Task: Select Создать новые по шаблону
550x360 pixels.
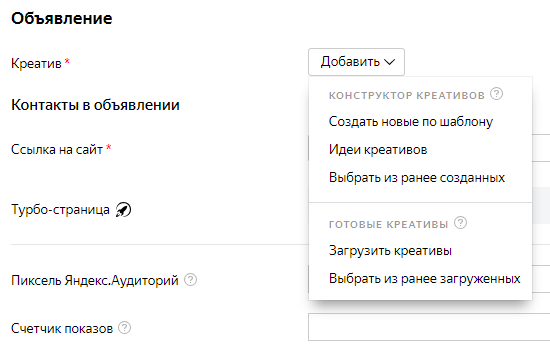Action: click(x=411, y=122)
